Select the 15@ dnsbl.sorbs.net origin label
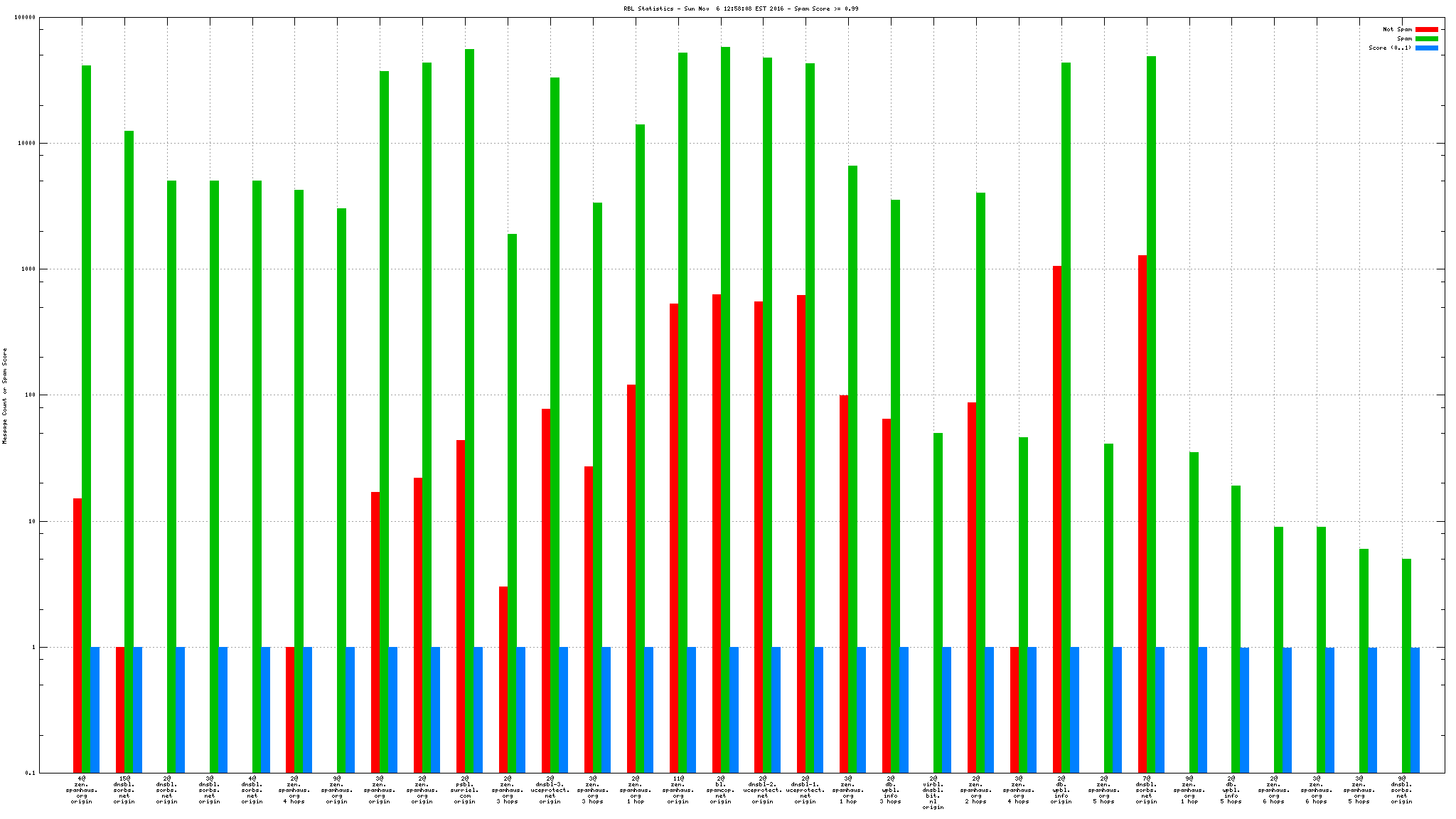Screen dimensions: 1456x819 pos(124,790)
